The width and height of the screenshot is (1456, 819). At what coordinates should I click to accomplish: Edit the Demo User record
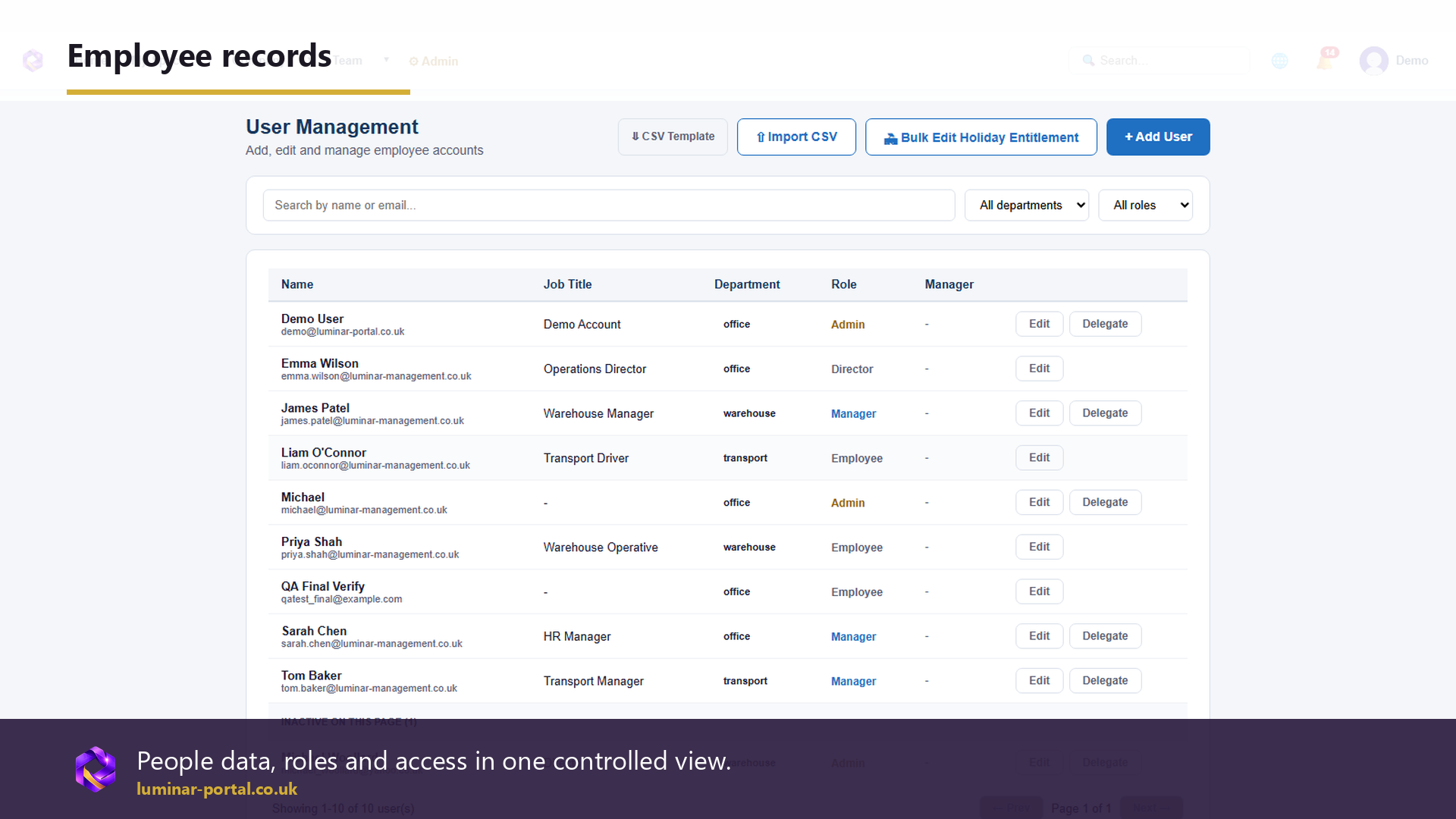(x=1039, y=324)
